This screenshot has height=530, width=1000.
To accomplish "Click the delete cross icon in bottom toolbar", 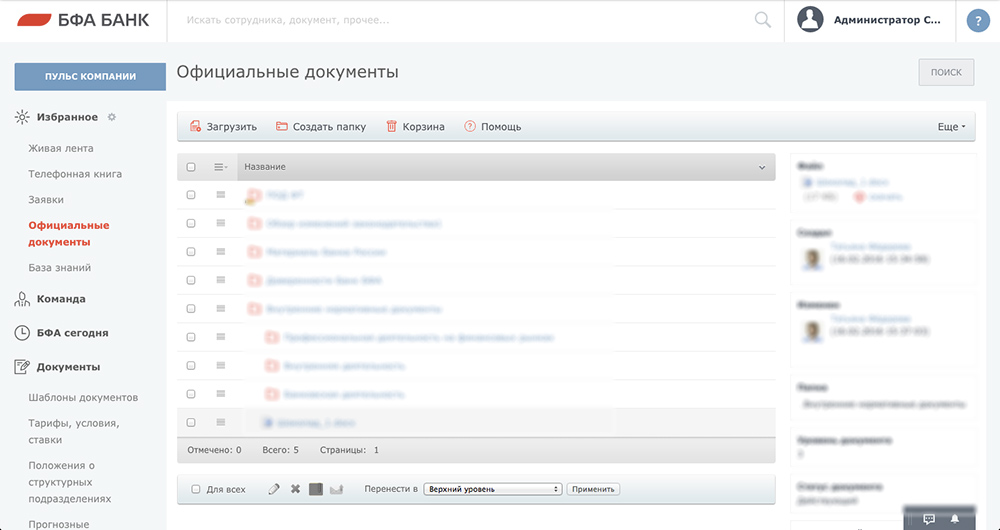I will (295, 489).
